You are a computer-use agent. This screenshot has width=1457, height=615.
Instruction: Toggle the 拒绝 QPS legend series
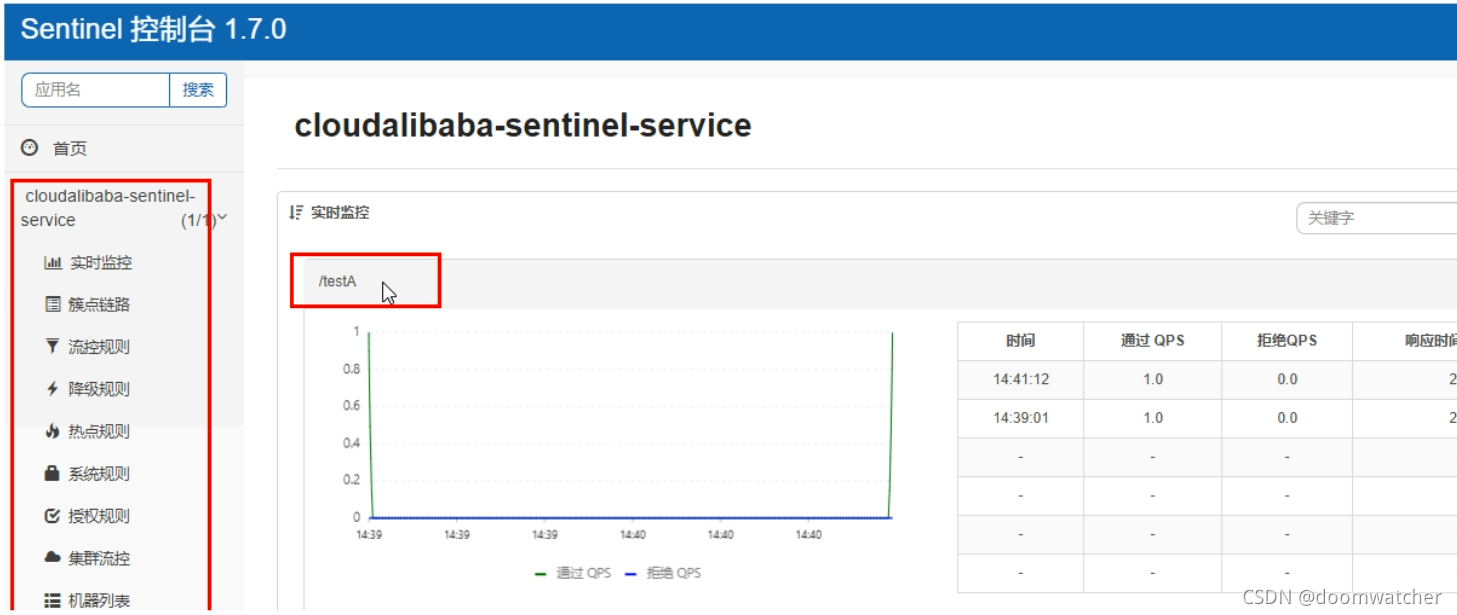[663, 573]
